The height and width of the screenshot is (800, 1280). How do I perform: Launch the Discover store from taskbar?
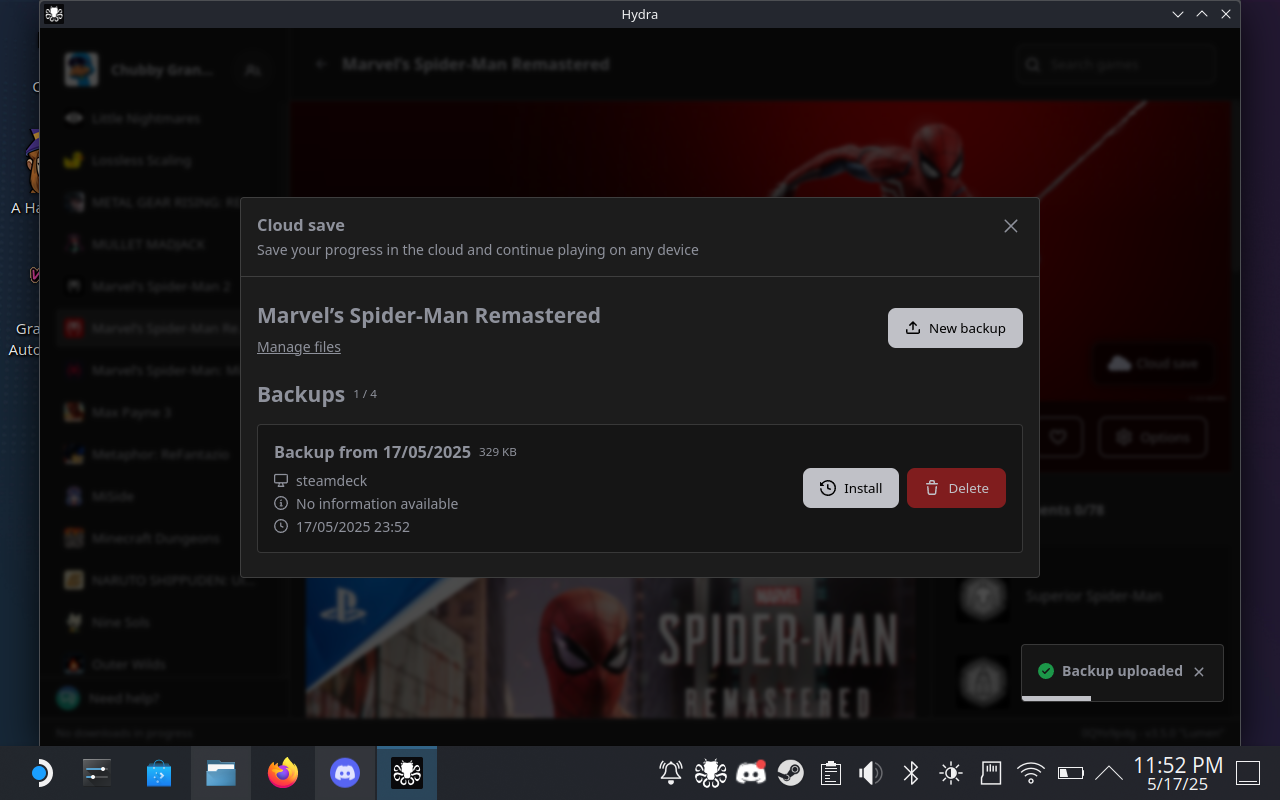159,773
